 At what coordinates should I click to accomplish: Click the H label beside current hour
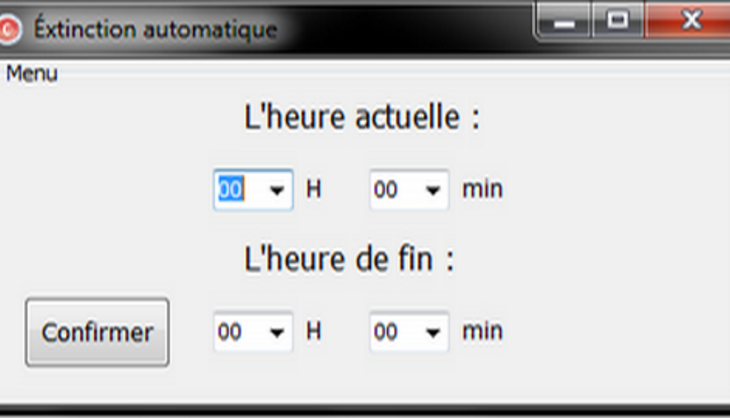314,189
